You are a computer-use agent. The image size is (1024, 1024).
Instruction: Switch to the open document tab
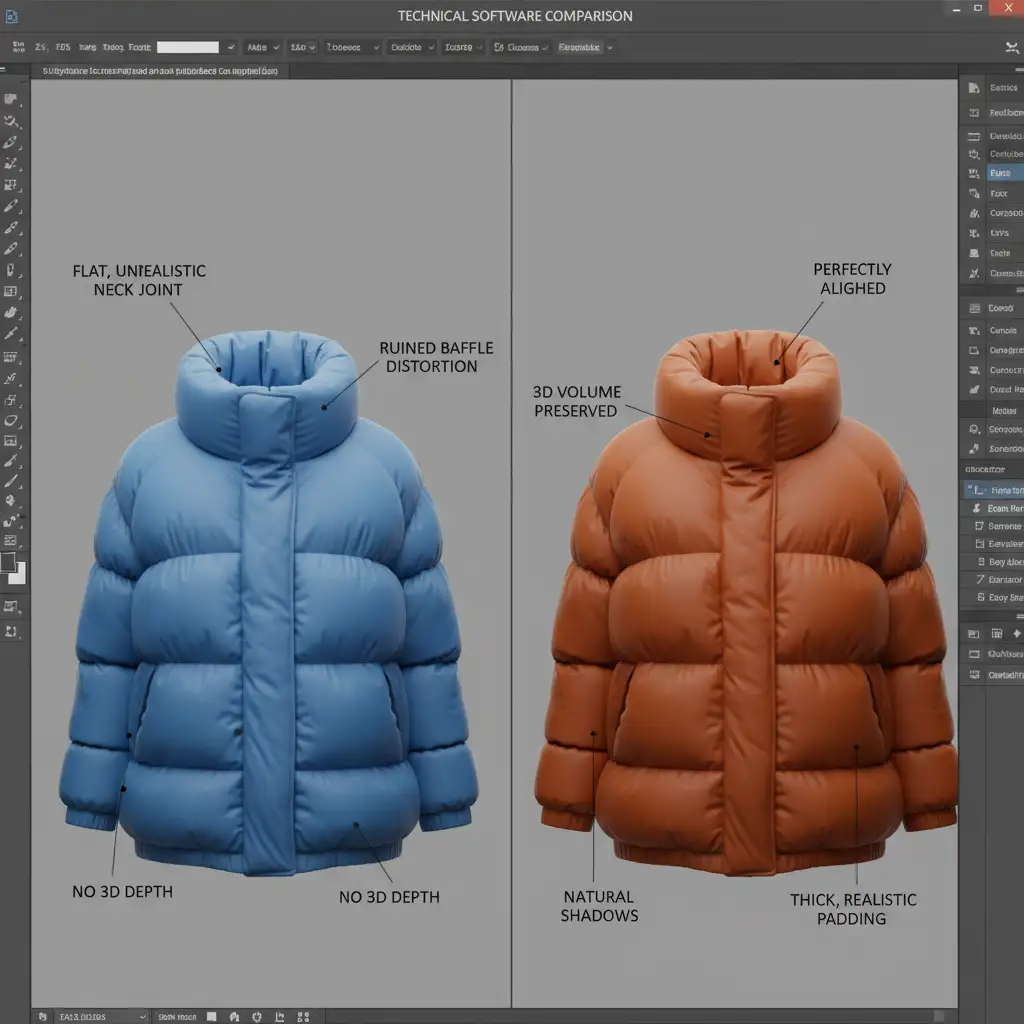click(x=162, y=72)
